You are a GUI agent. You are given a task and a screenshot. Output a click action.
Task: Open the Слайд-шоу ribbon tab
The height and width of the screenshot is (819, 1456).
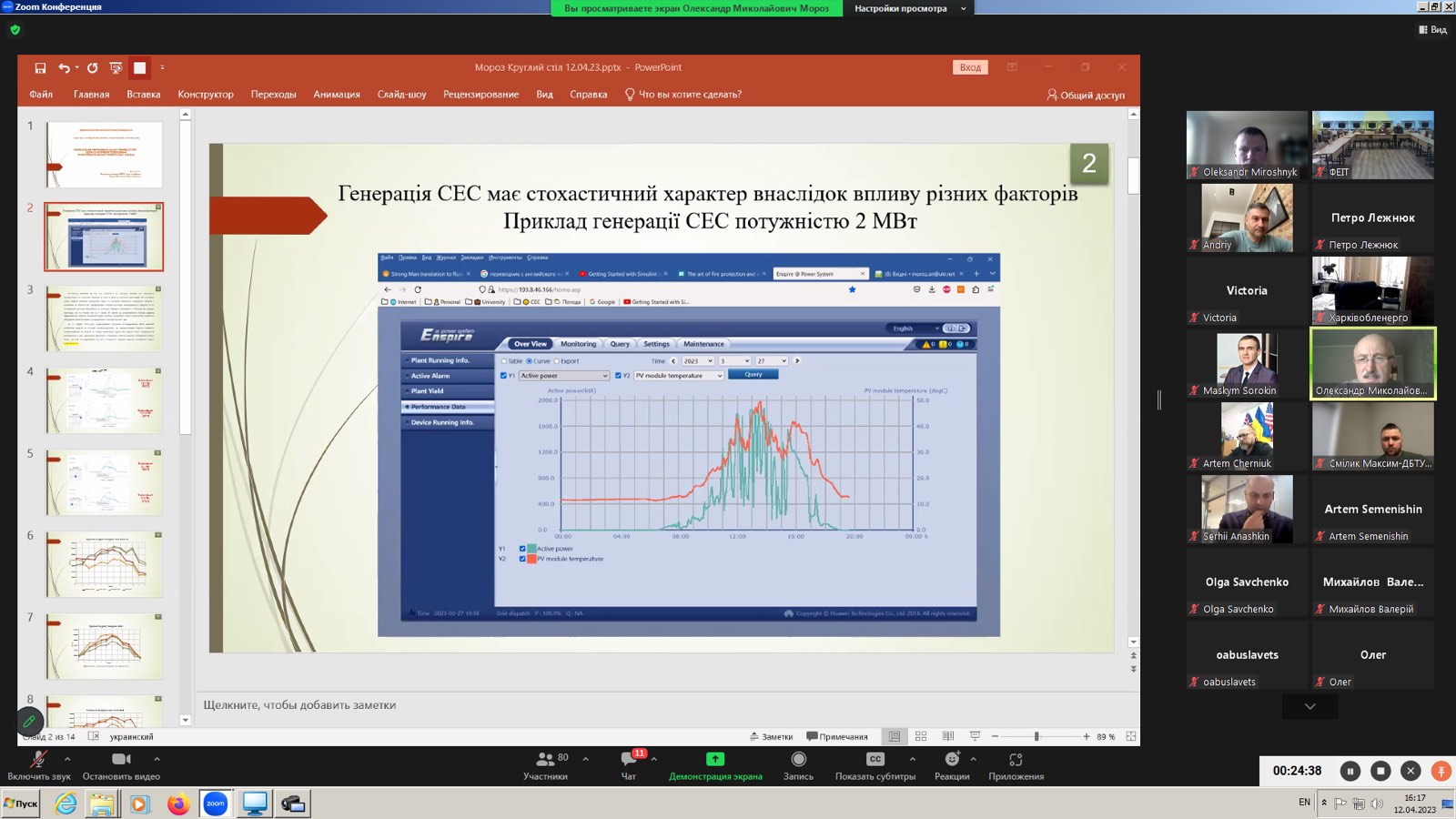pyautogui.click(x=401, y=94)
